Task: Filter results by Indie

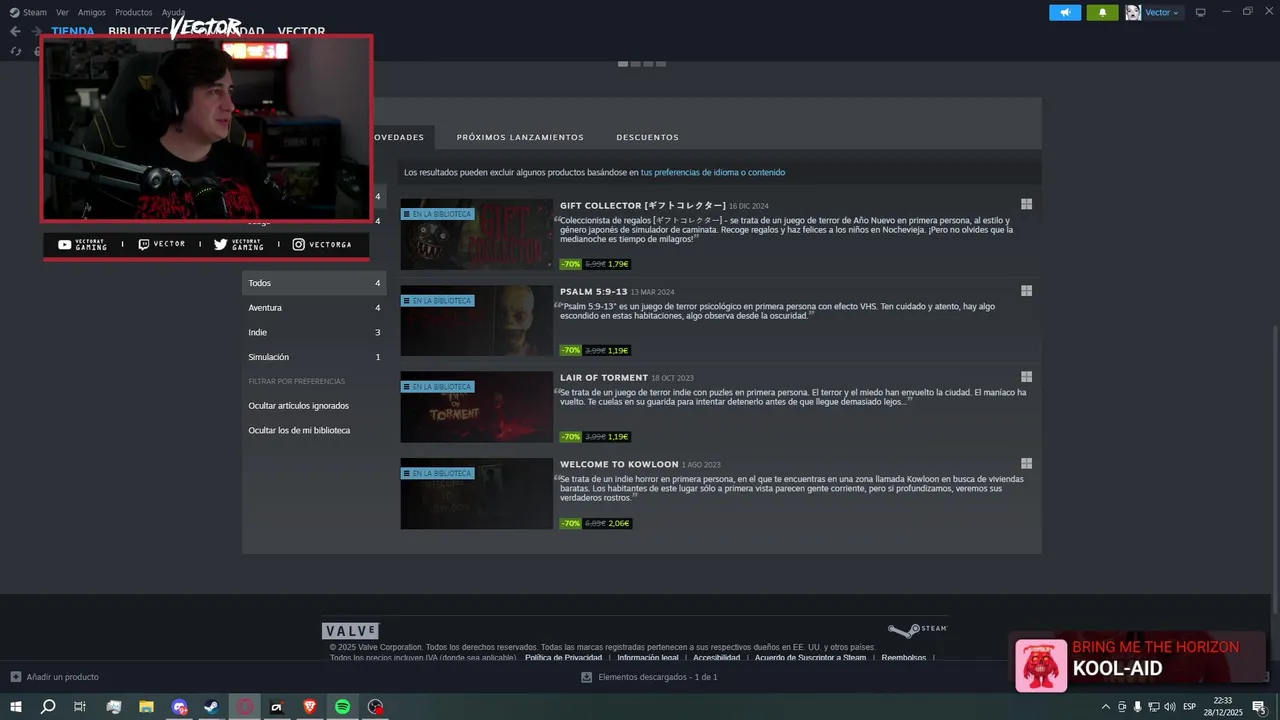Action: 314,332
